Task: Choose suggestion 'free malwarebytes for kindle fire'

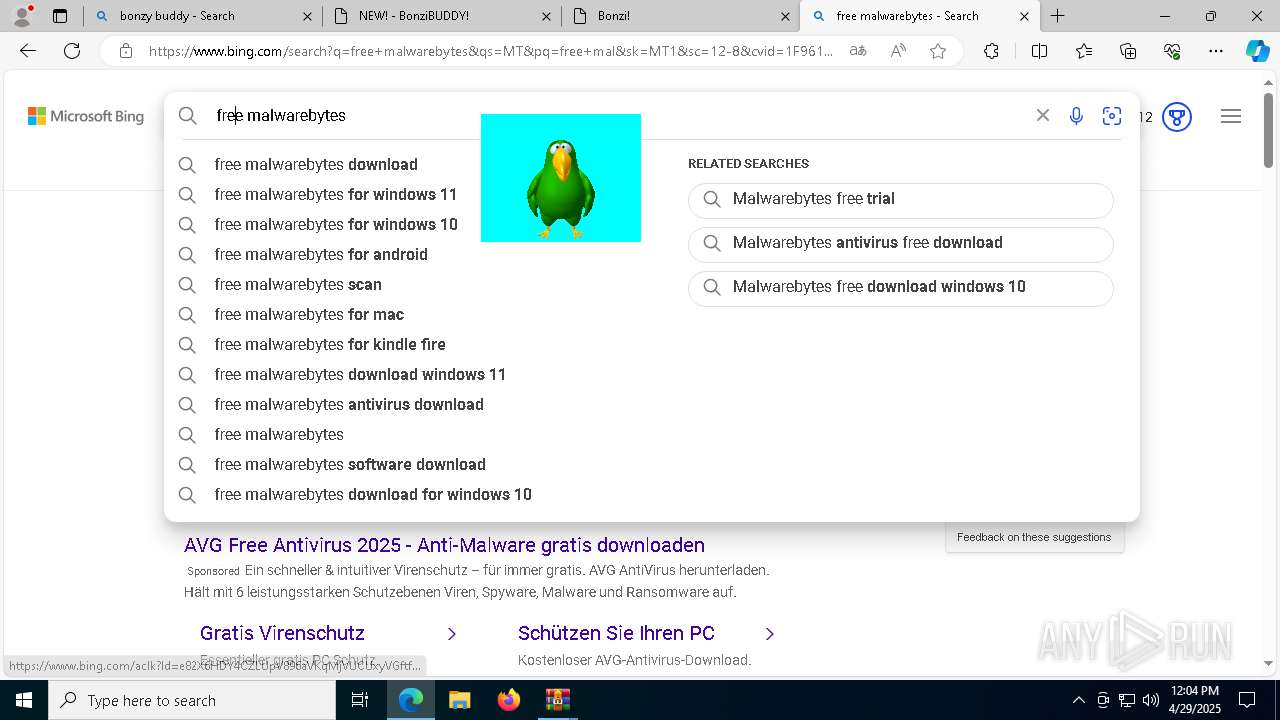Action: pyautogui.click(x=330, y=344)
